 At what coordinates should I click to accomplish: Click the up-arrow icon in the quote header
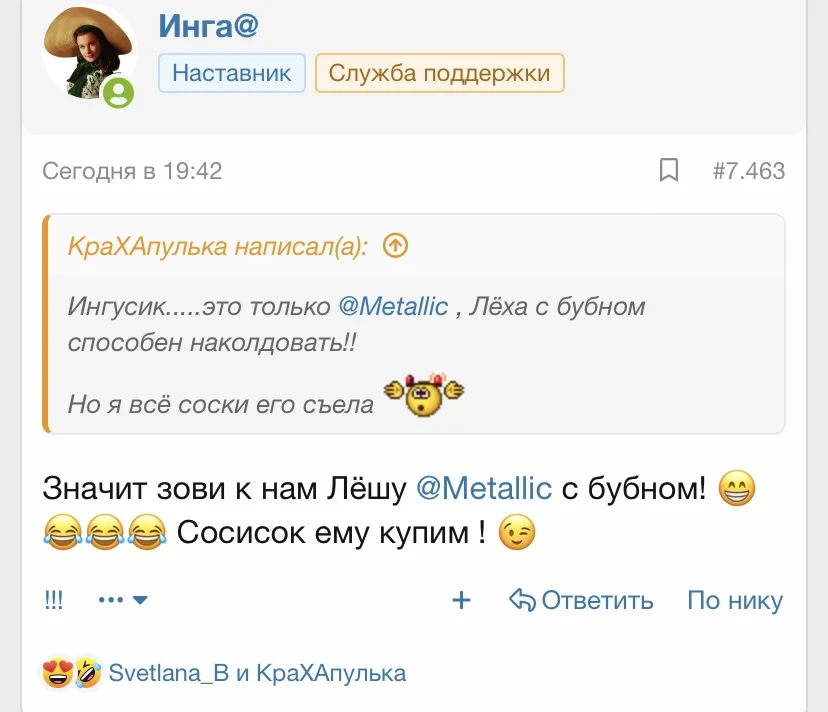(396, 246)
